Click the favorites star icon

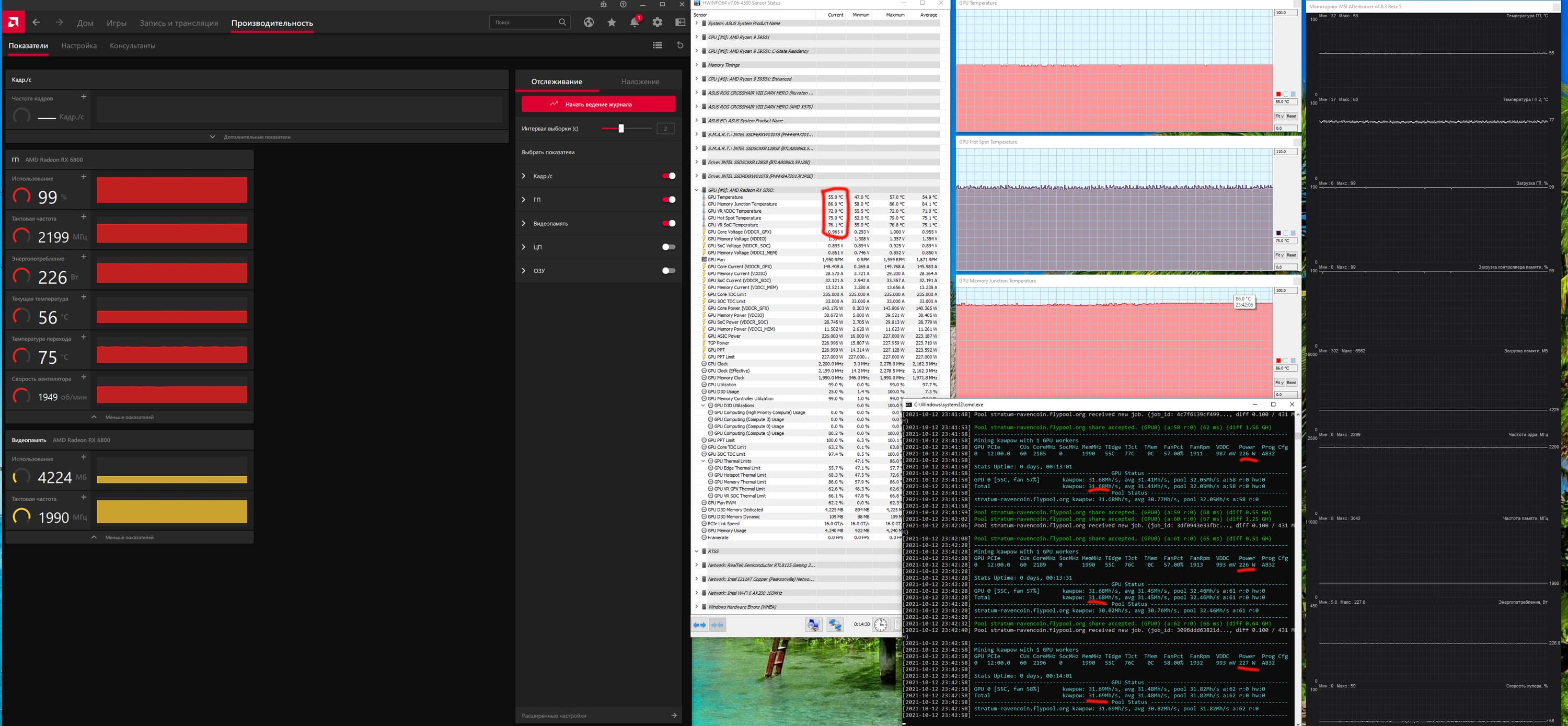[611, 22]
